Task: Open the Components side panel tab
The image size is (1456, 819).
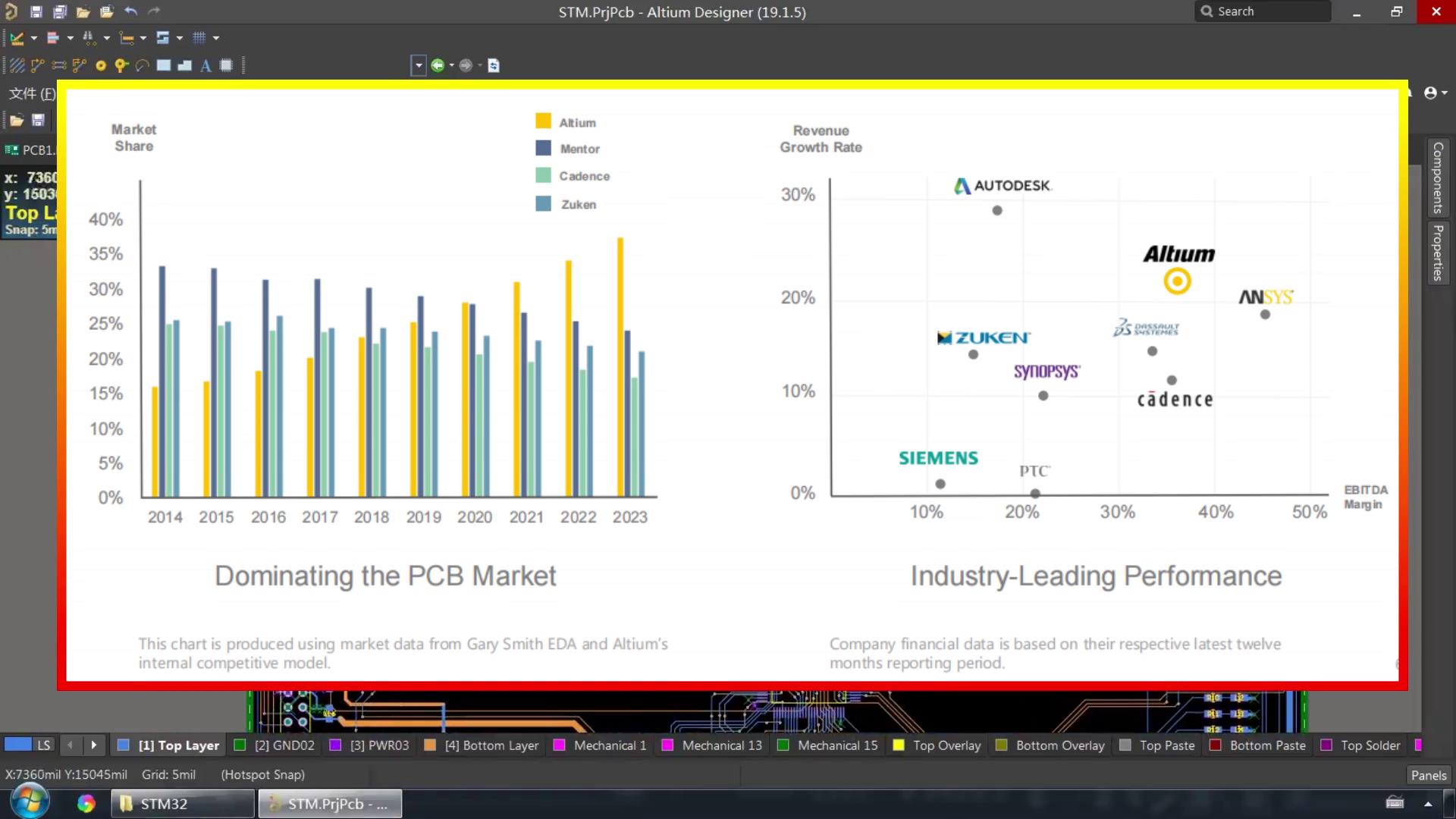Action: click(x=1437, y=178)
